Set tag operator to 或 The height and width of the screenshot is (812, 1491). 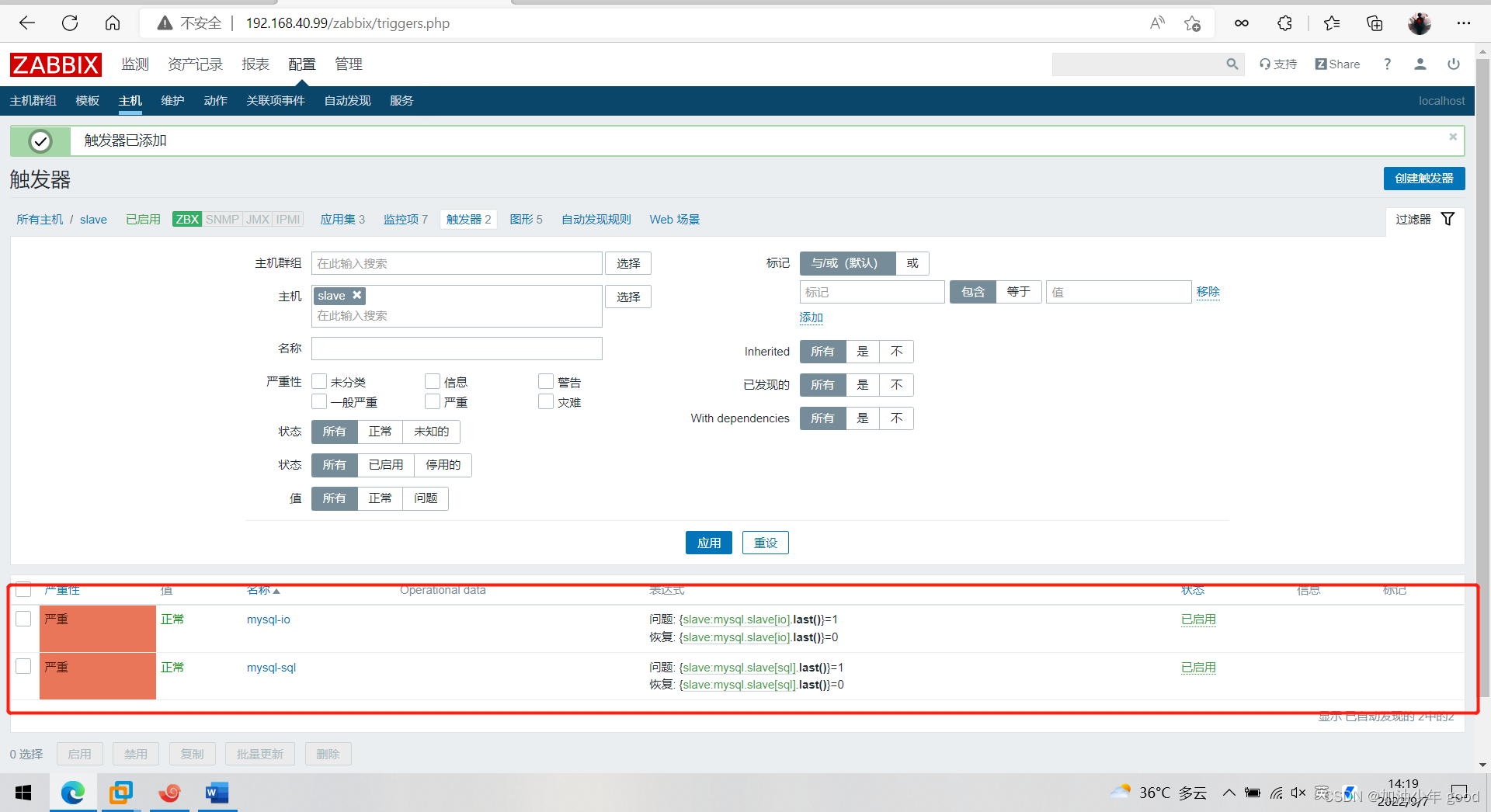point(912,263)
